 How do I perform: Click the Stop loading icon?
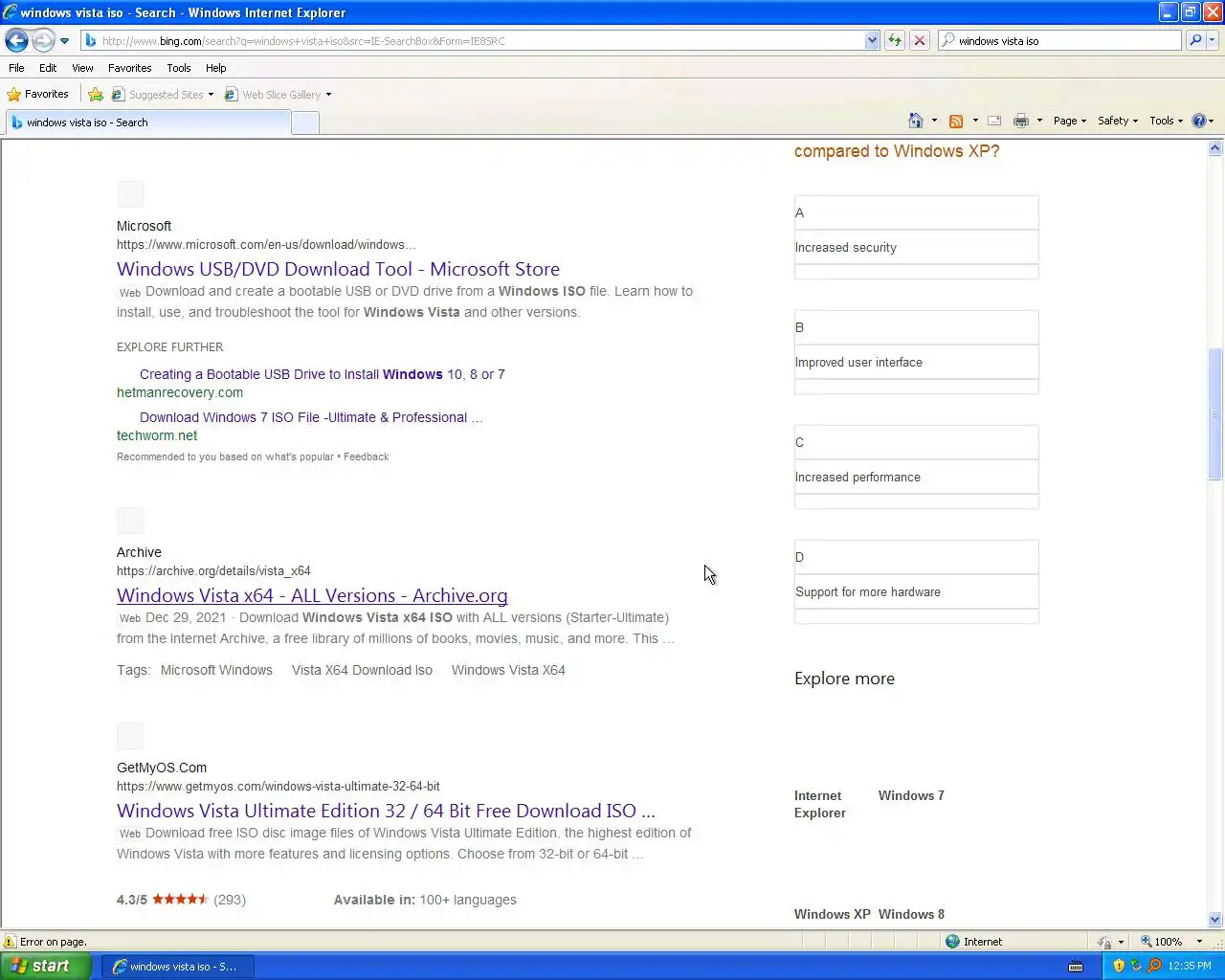pos(920,40)
